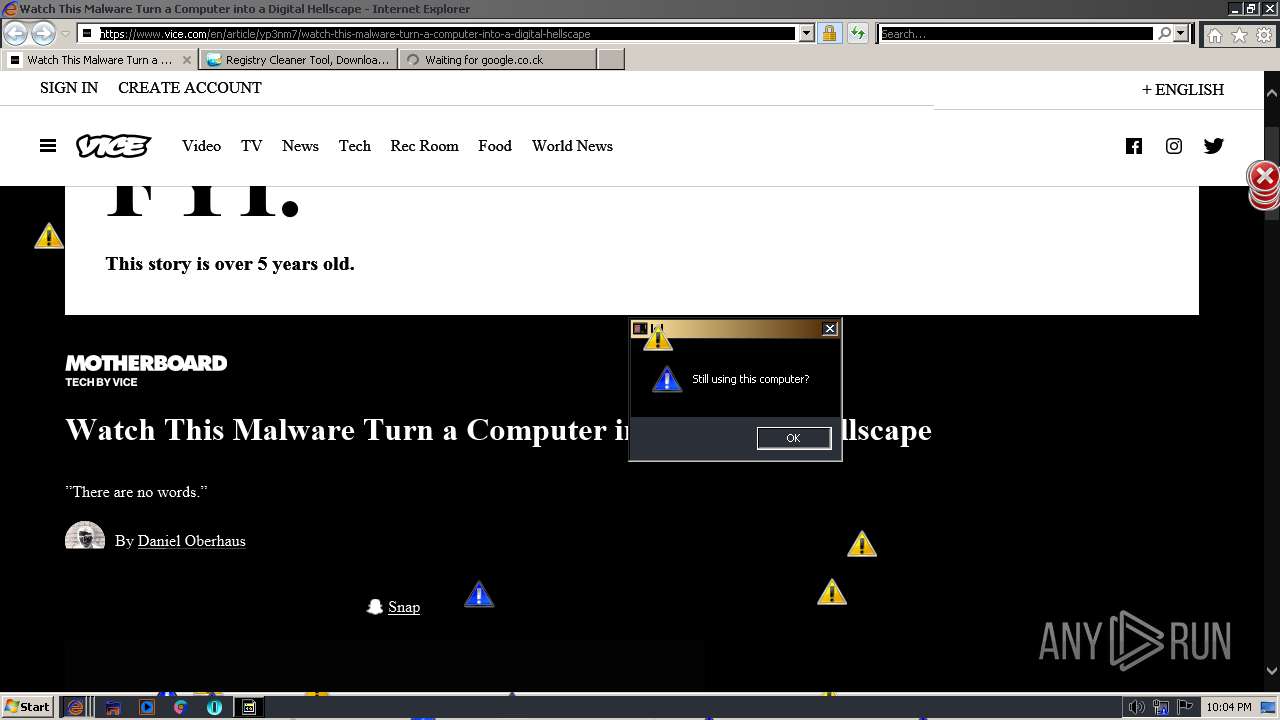The image size is (1280, 720).
Task: Click the article headline text
Action: tap(498, 430)
